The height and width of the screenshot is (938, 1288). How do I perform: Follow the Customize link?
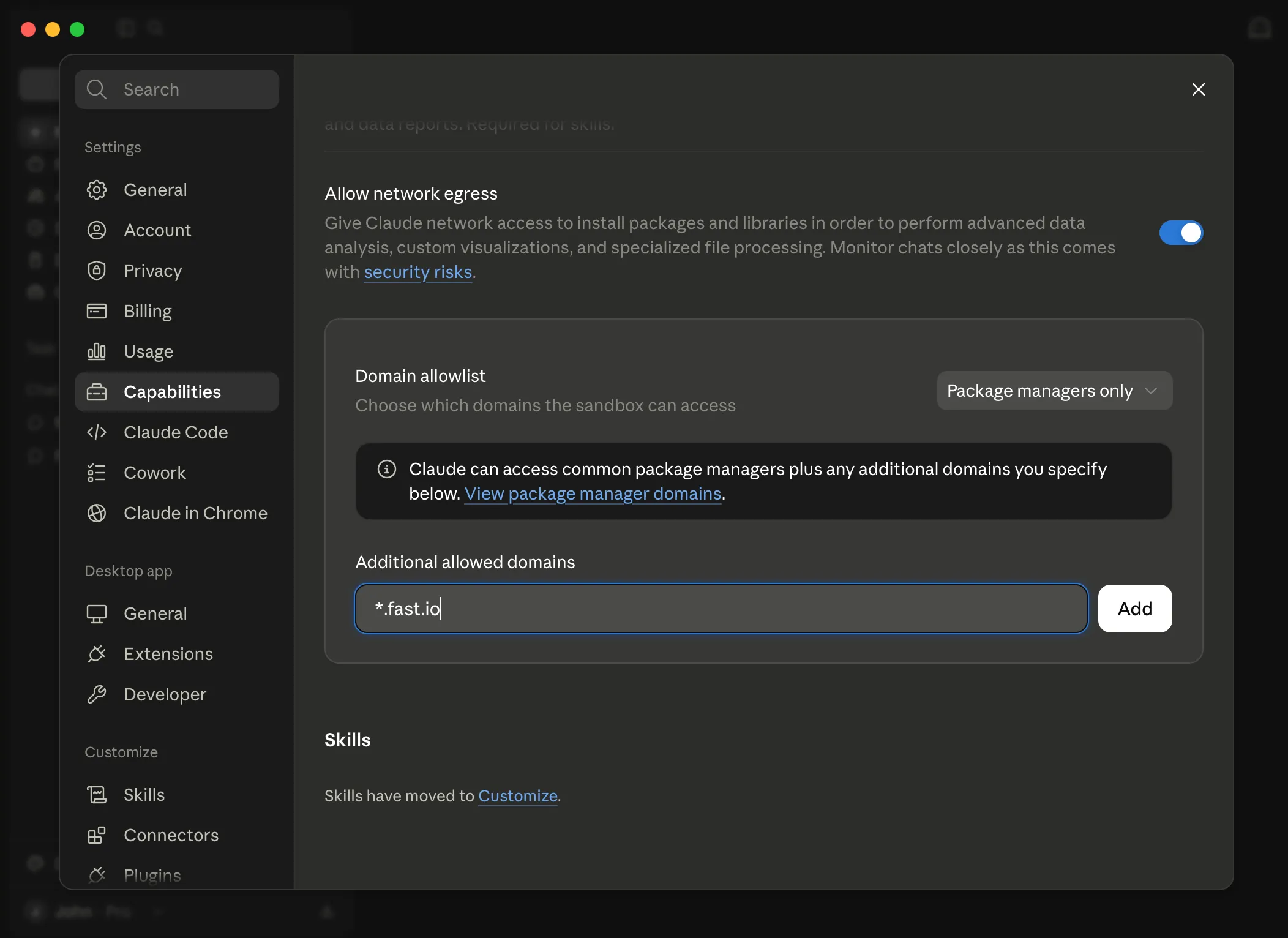tap(518, 796)
